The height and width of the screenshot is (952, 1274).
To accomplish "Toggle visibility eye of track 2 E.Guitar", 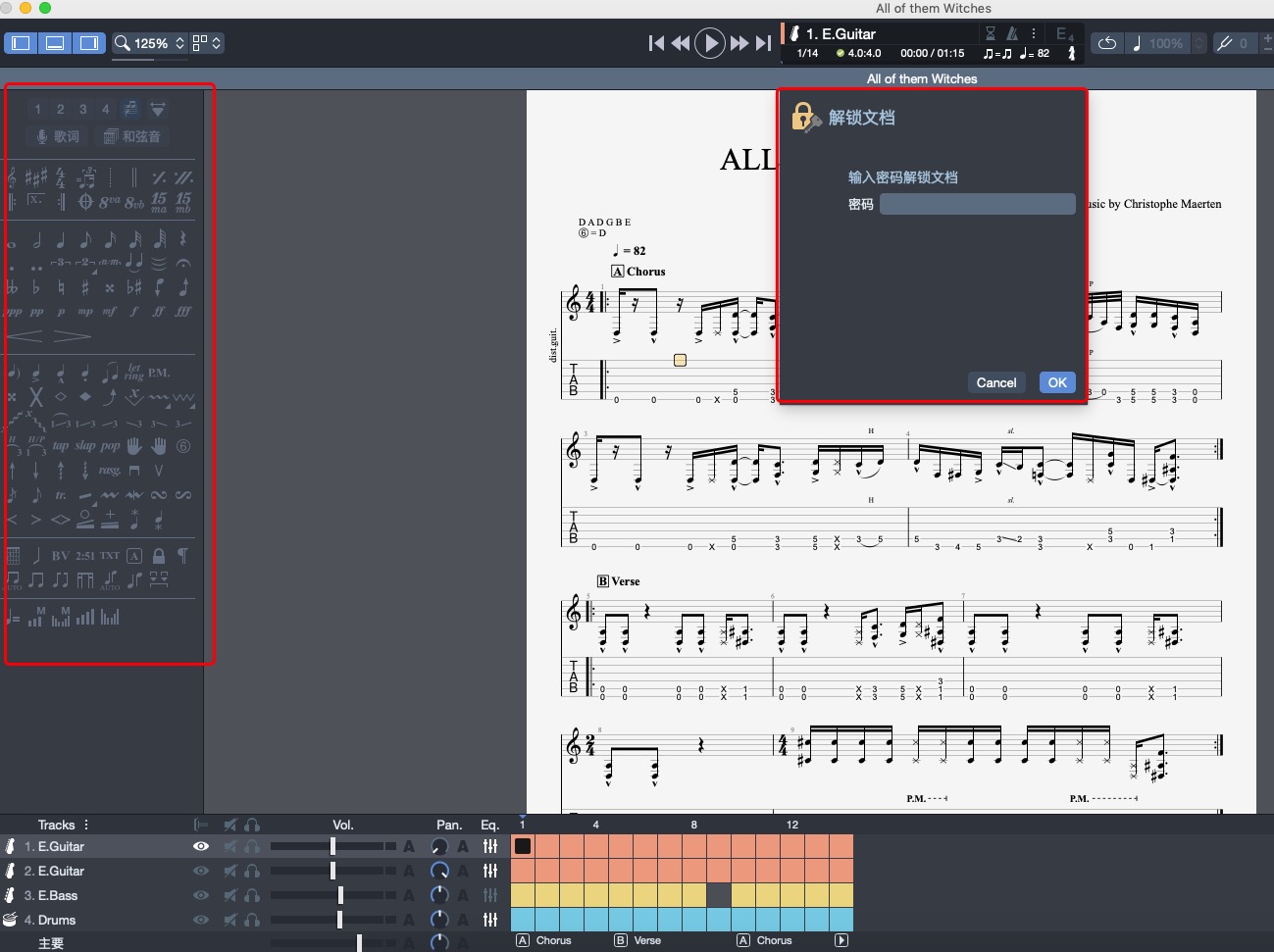I will tap(201, 871).
